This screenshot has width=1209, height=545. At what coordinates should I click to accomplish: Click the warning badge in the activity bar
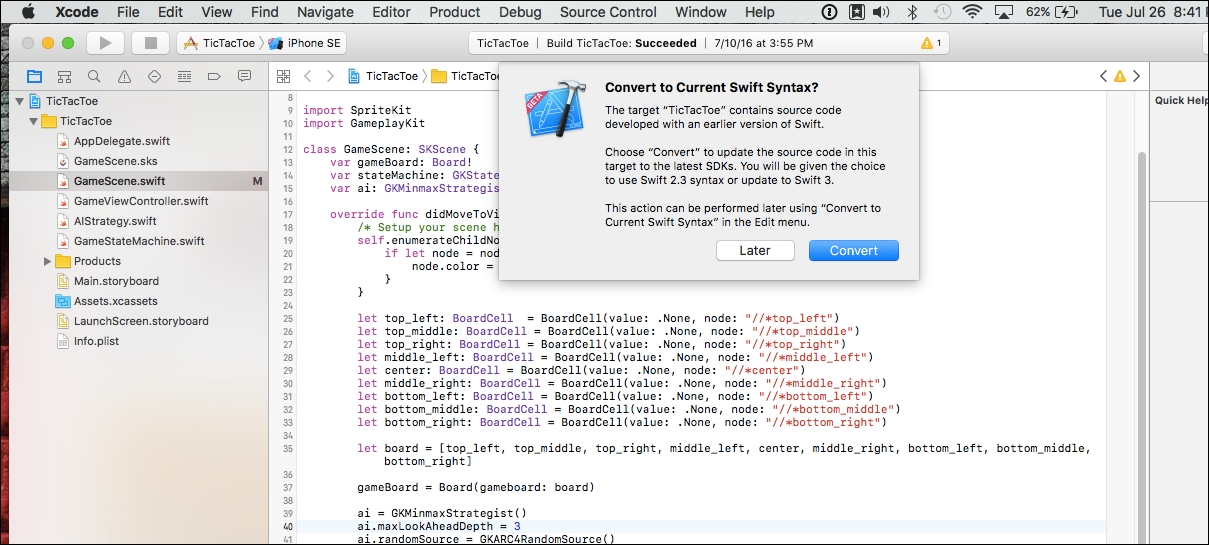[x=930, y=43]
